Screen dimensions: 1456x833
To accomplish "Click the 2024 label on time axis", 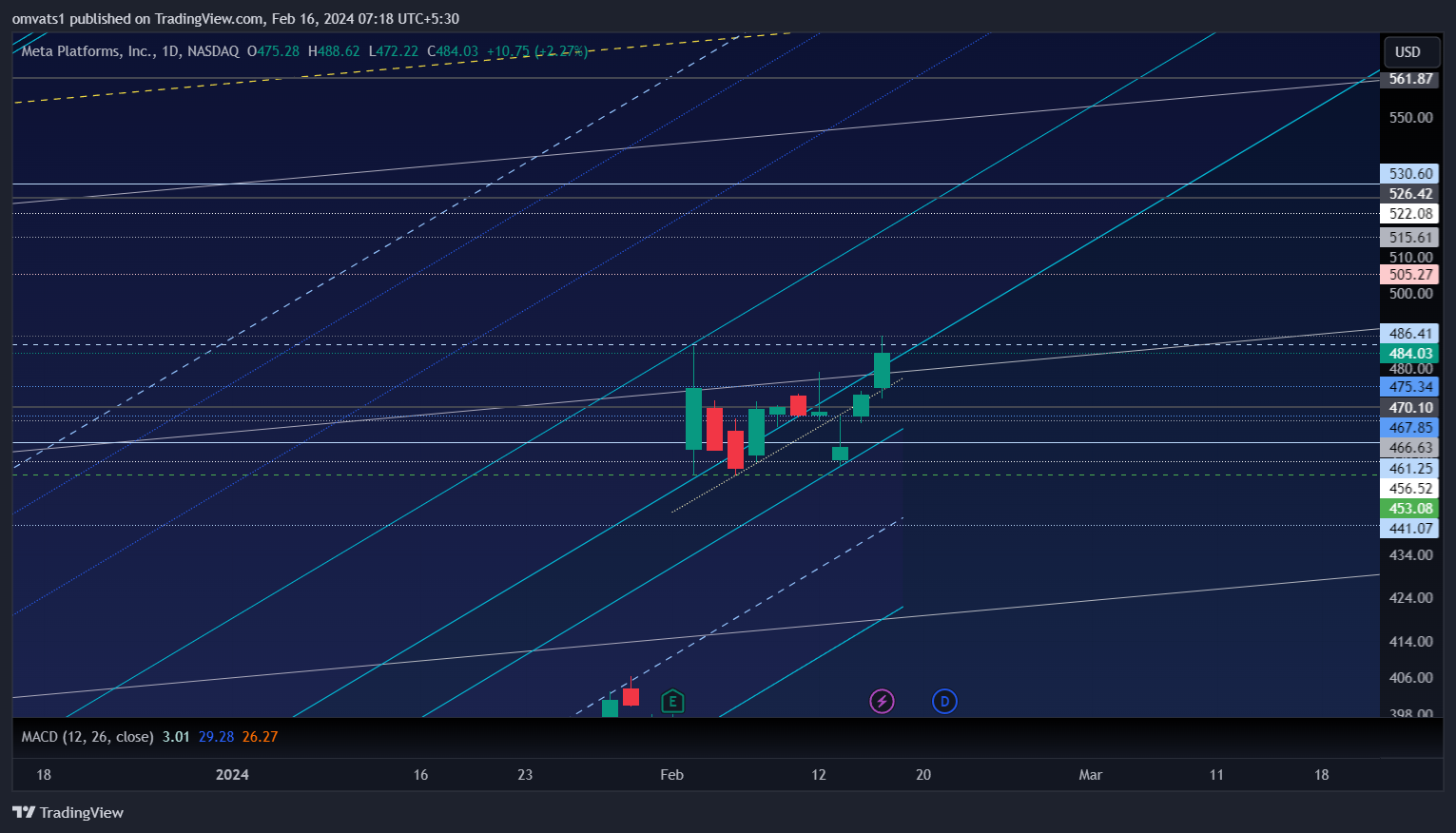I will coord(232,775).
